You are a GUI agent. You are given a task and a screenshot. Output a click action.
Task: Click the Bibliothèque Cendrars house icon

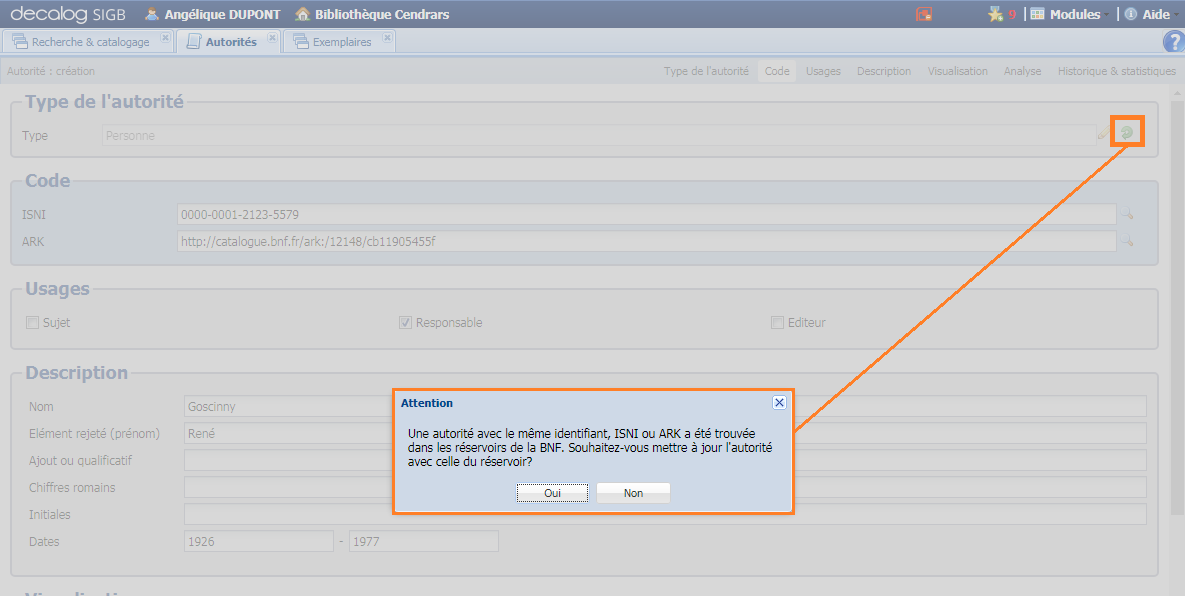(302, 14)
